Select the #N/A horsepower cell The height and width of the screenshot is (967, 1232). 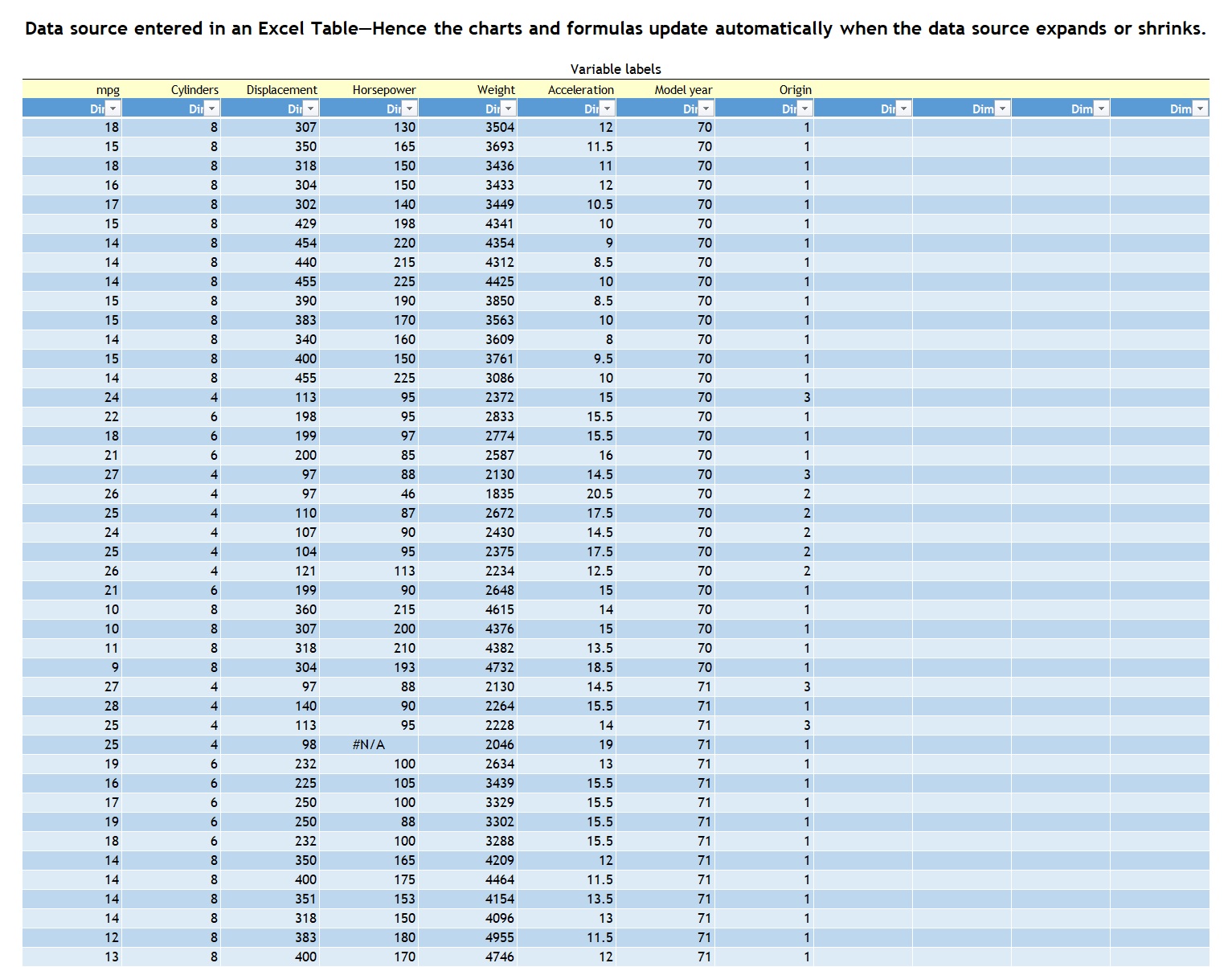369,744
